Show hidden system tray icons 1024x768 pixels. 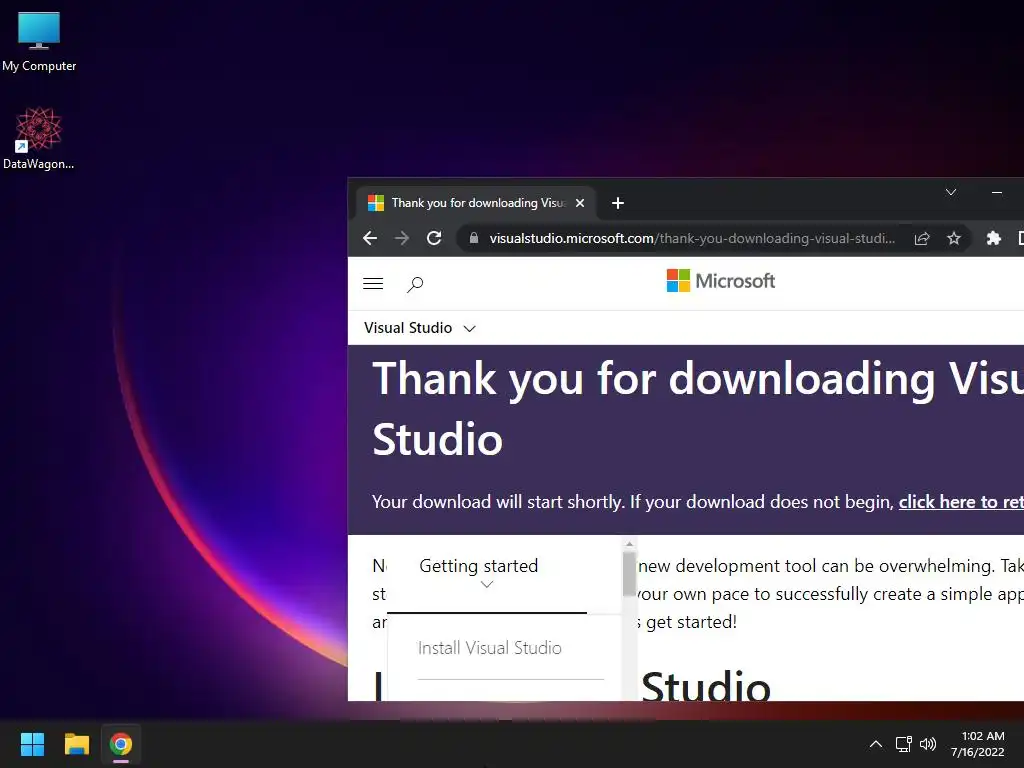tap(876, 744)
